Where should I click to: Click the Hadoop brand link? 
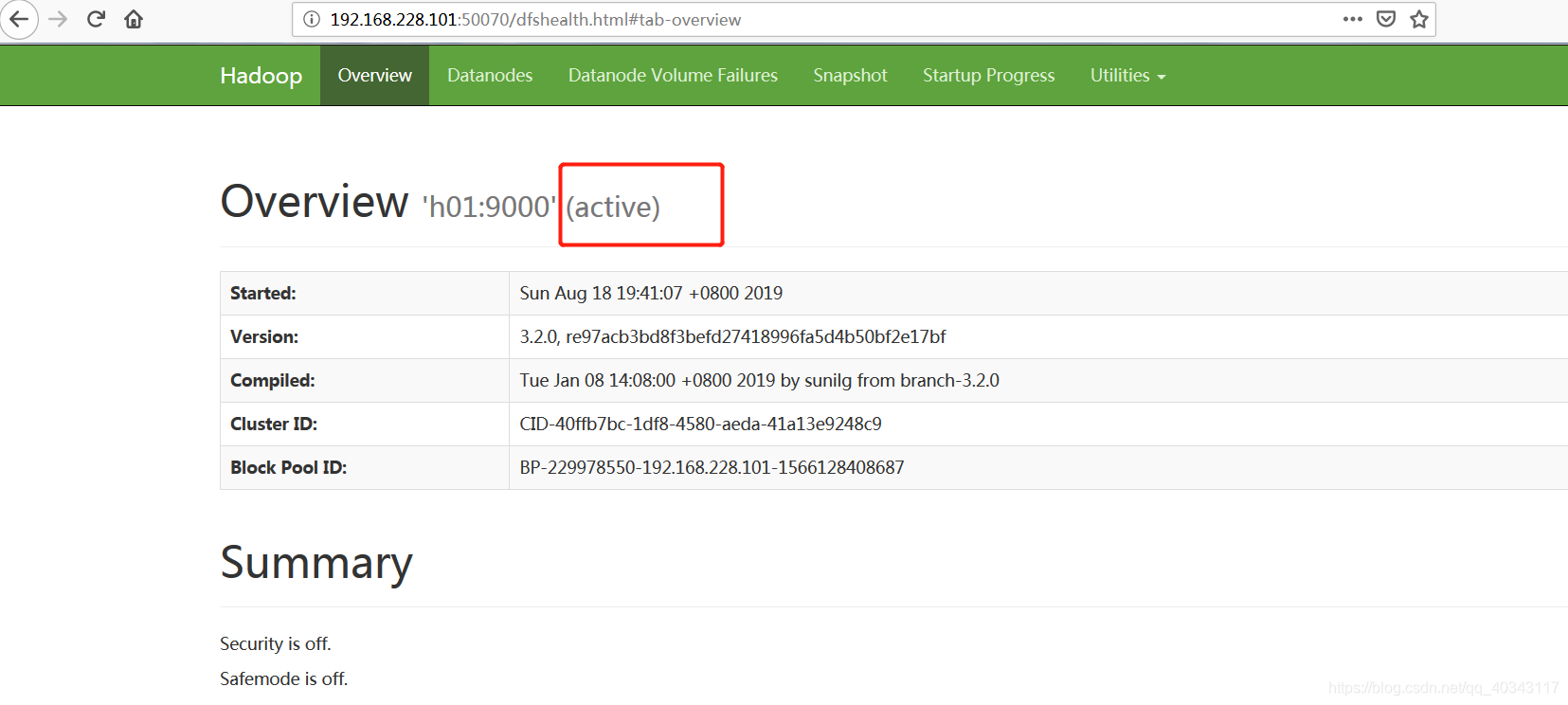[261, 75]
